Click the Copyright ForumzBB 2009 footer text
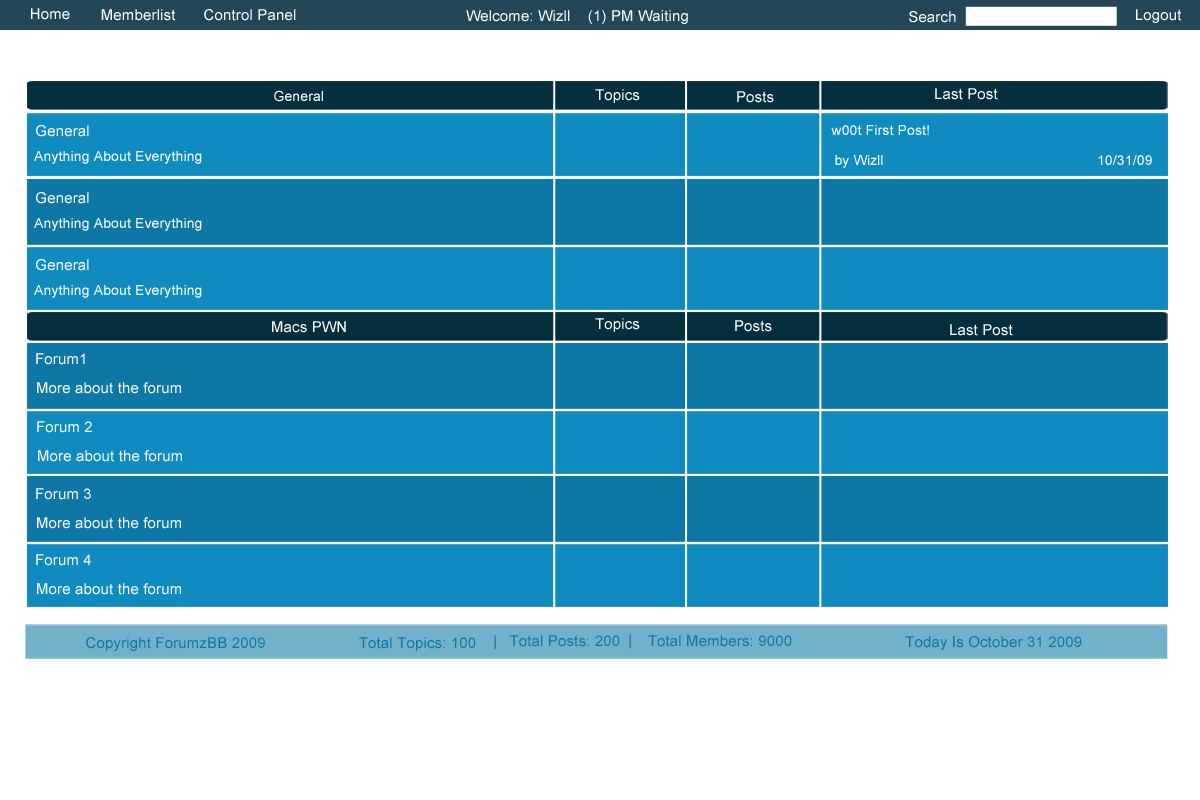1200x800 pixels. click(175, 643)
